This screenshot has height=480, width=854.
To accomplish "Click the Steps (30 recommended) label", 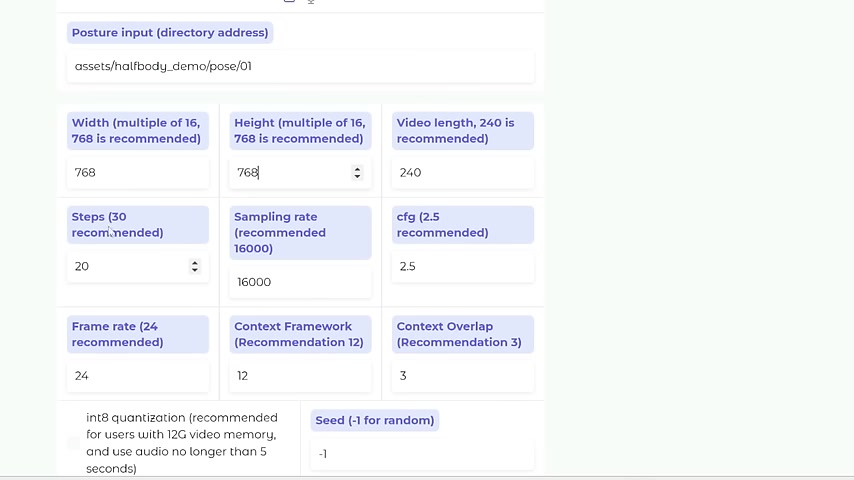I will (x=138, y=224).
